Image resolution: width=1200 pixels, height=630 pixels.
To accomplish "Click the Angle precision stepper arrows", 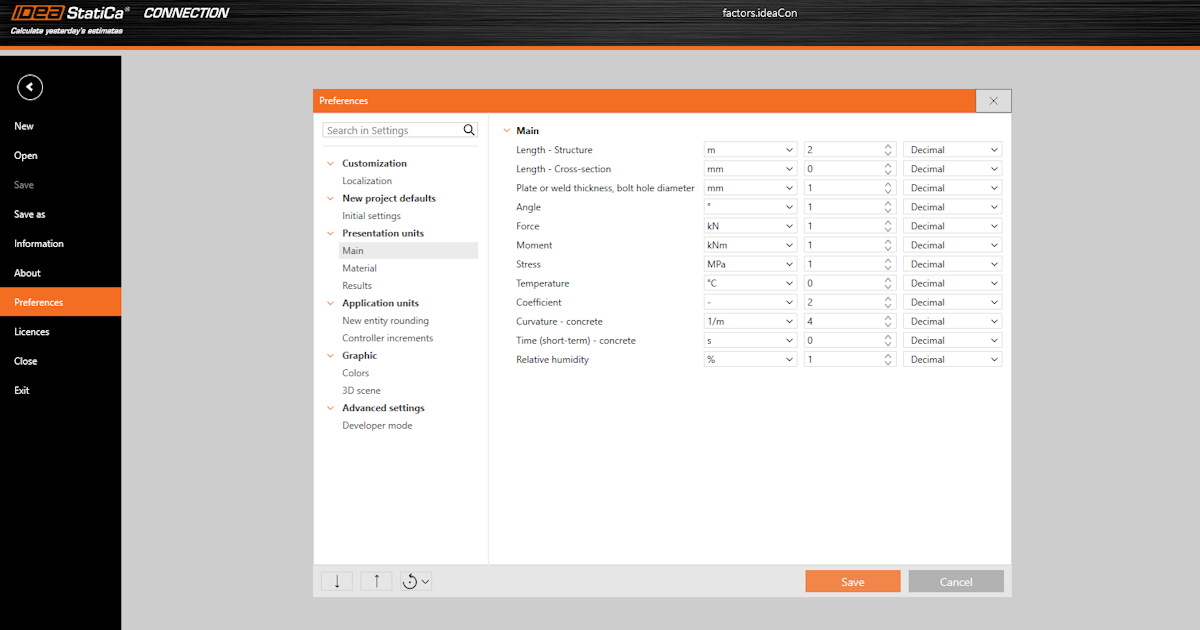I will (887, 207).
